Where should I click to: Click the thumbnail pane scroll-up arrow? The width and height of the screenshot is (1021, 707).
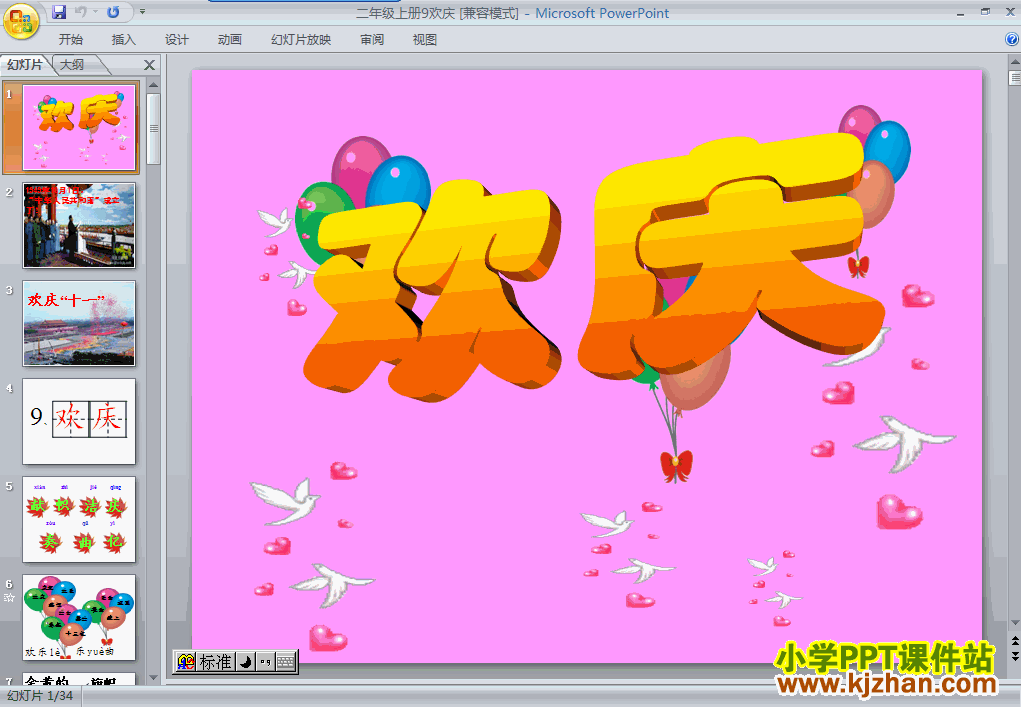(x=154, y=85)
